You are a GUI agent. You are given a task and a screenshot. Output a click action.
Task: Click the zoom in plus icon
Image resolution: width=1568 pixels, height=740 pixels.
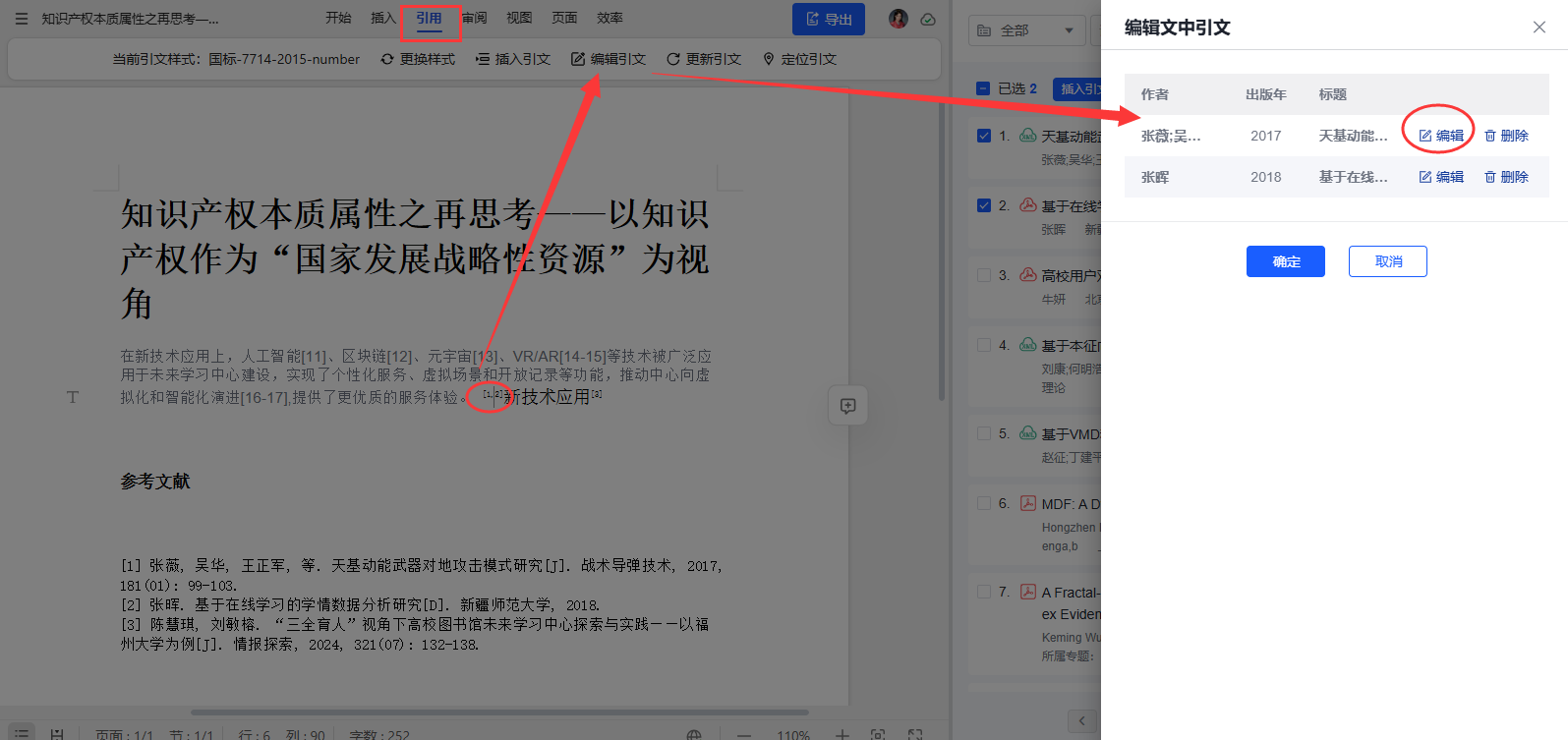842,734
